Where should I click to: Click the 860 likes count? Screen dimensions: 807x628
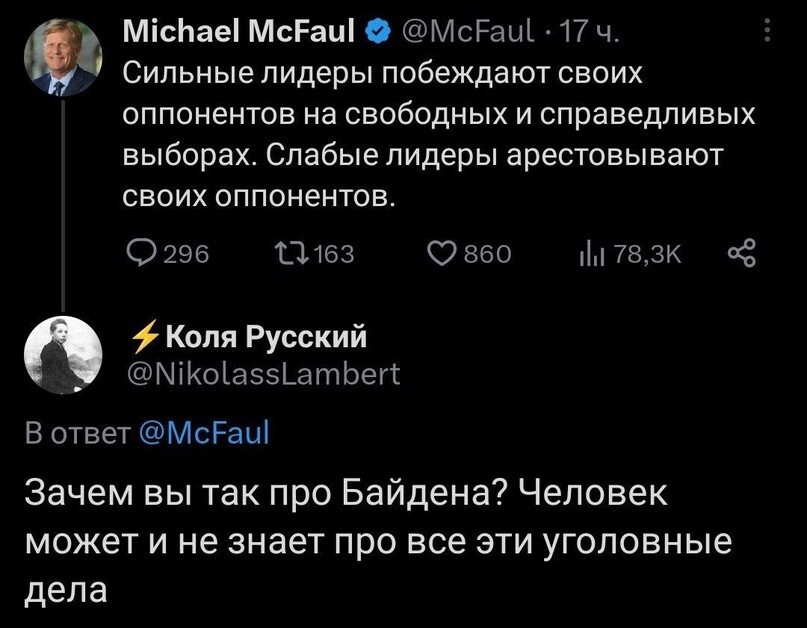click(x=488, y=254)
